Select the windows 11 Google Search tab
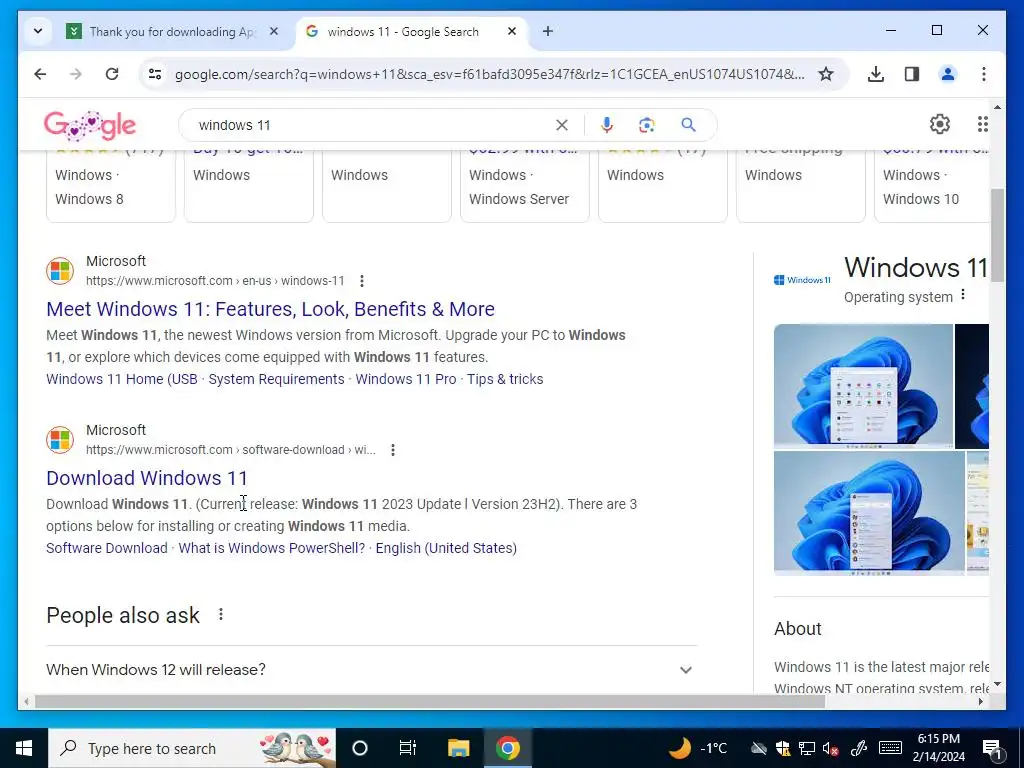The image size is (1024, 768). 402,31
